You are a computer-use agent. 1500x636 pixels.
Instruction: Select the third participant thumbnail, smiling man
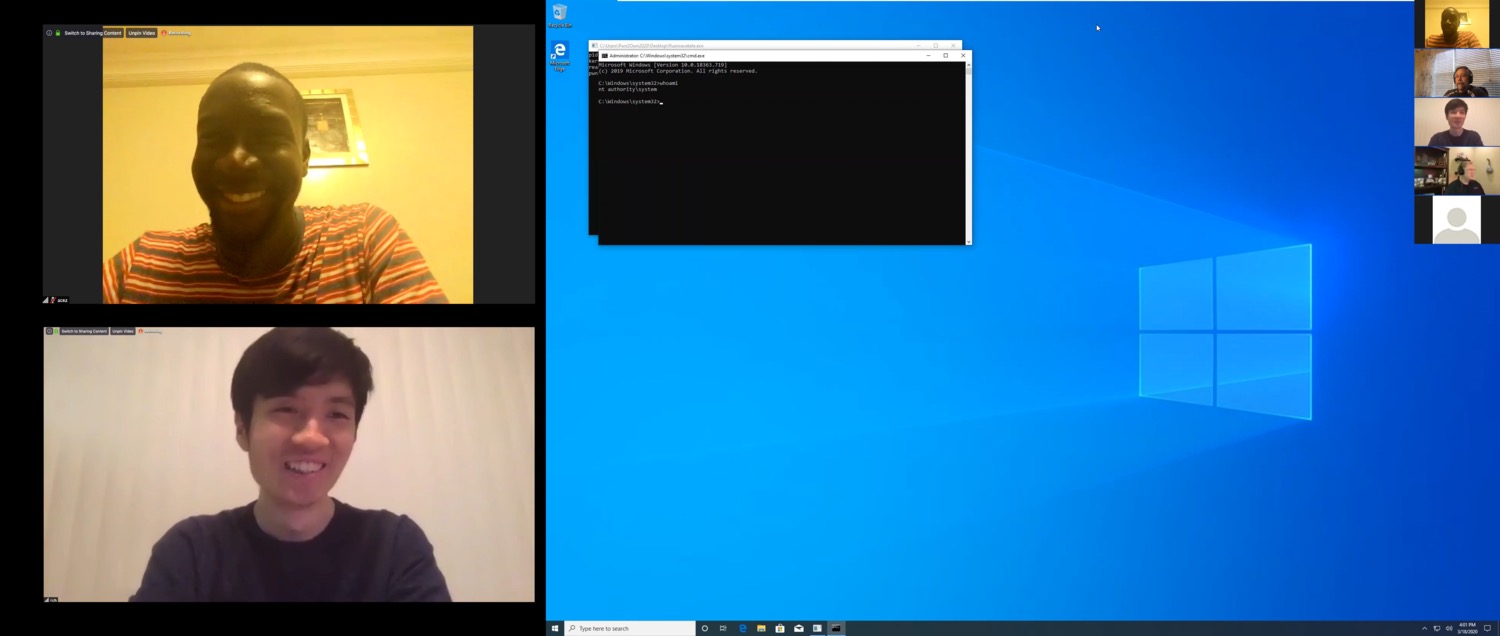tap(1457, 122)
